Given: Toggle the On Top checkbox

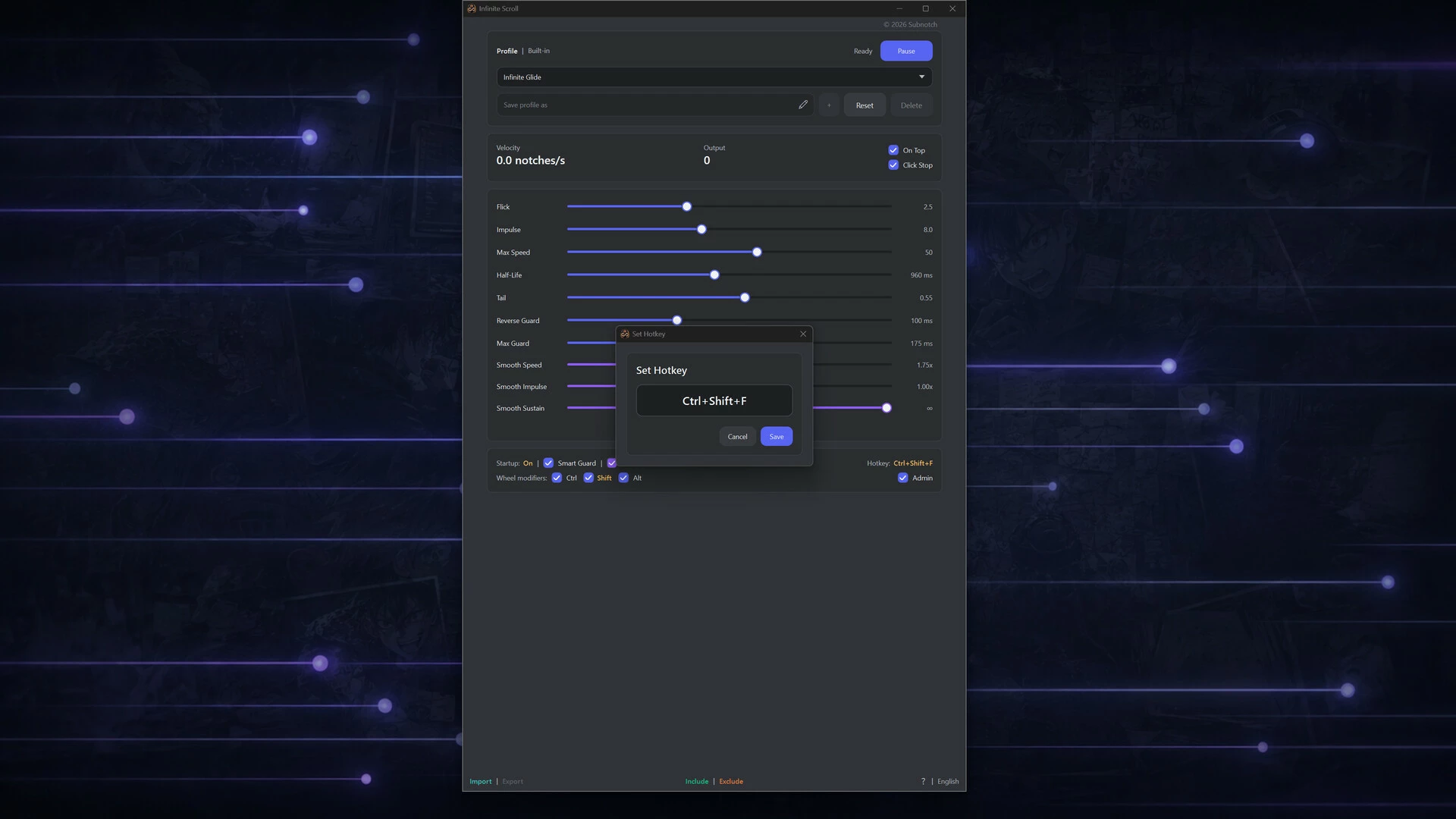Looking at the screenshot, I should tap(893, 150).
